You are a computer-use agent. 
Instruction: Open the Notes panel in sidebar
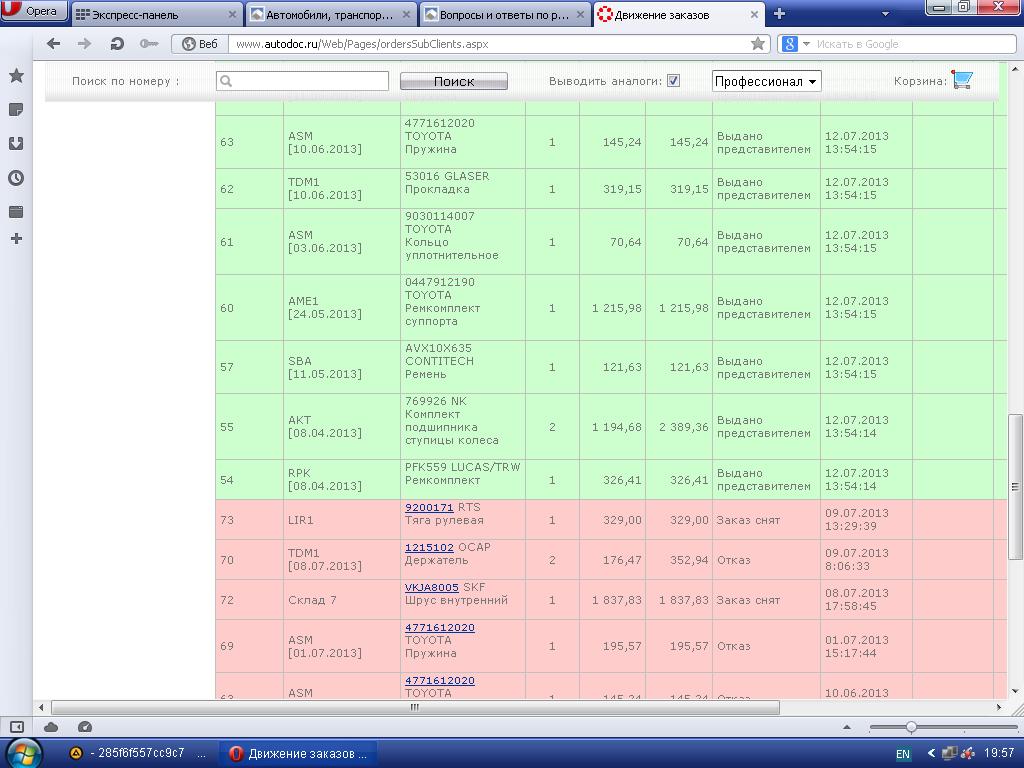tap(16, 110)
